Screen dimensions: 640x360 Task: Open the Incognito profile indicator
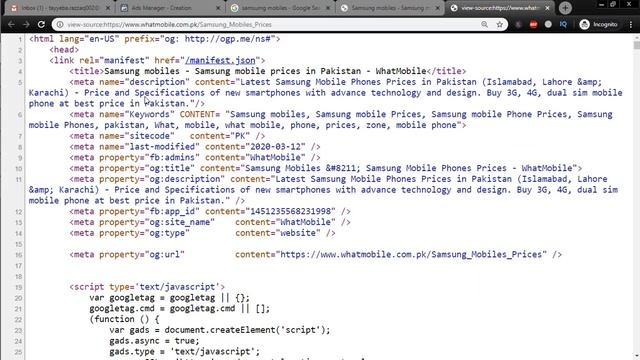click(598, 24)
